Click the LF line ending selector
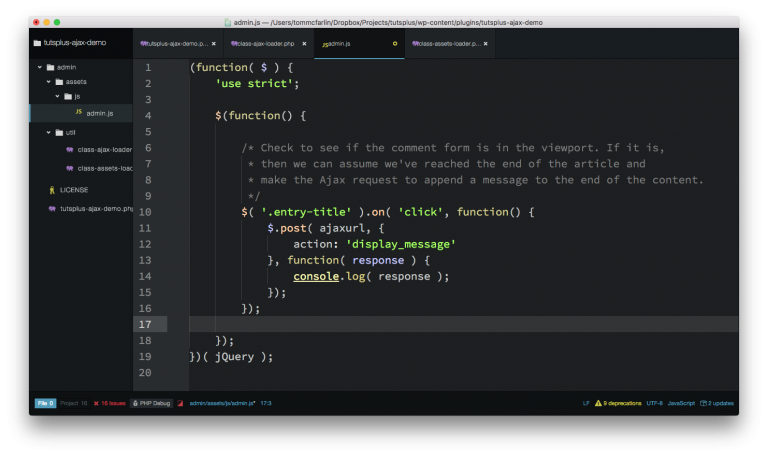This screenshot has height=457, width=768. click(x=586, y=403)
